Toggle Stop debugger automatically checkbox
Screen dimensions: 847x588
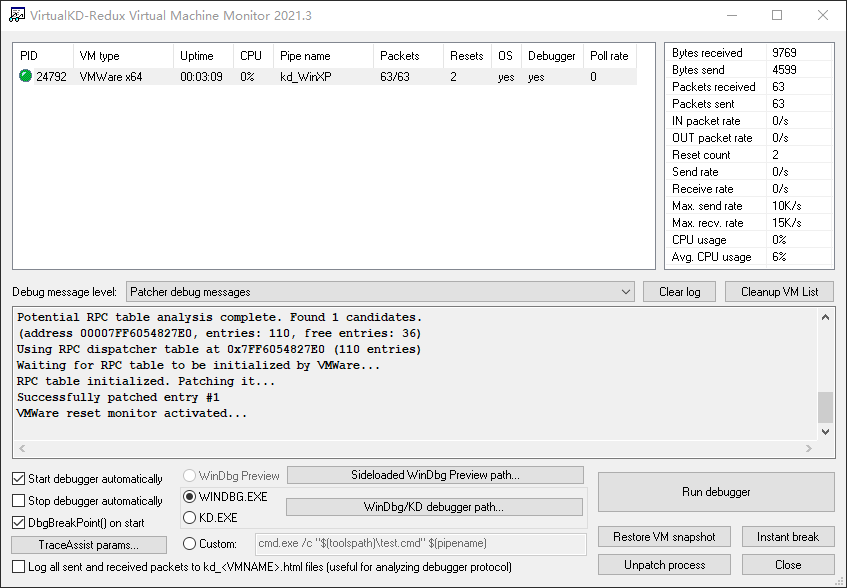pyautogui.click(x=18, y=501)
